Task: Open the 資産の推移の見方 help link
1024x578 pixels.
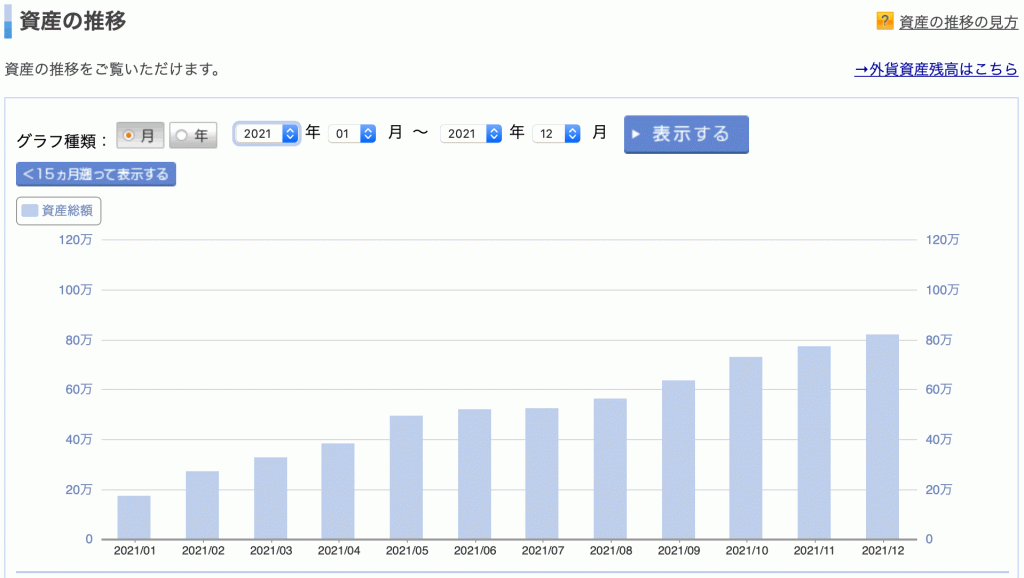Action: 958,22
